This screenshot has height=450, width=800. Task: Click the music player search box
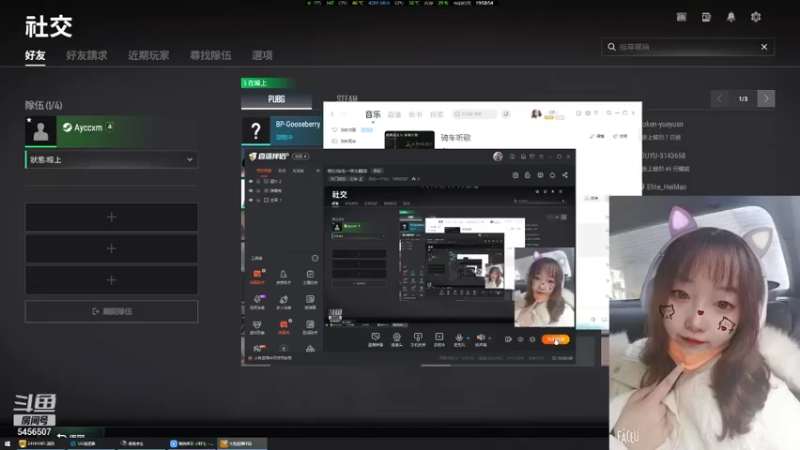point(474,114)
